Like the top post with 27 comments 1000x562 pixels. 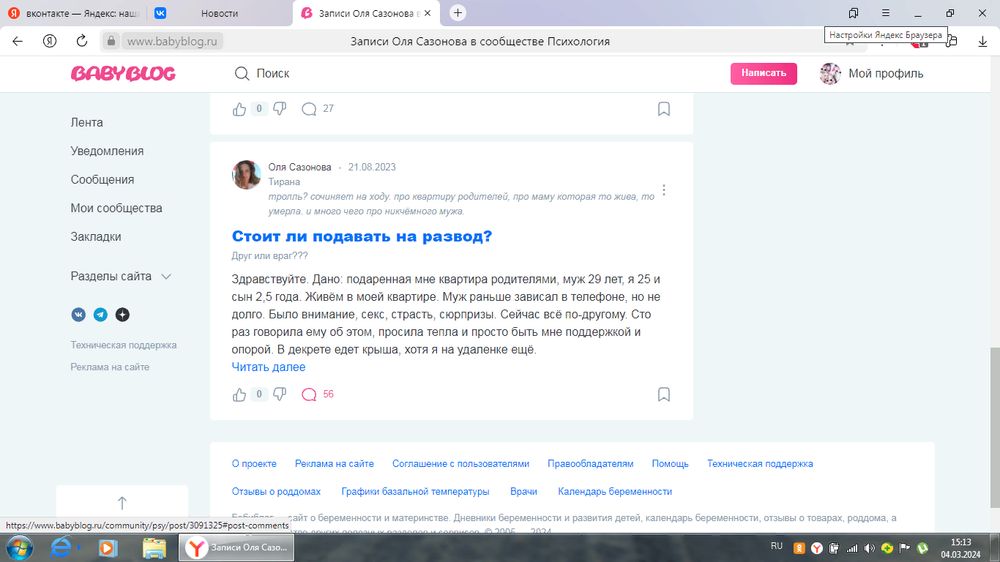click(x=239, y=109)
